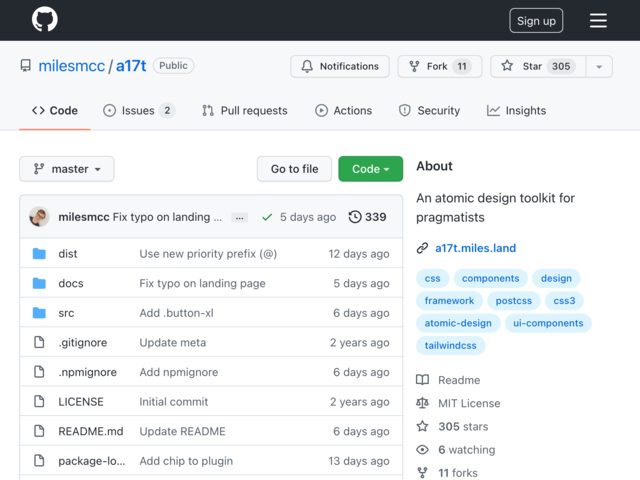
Task: Click the docs folder icon
Action: 39,283
